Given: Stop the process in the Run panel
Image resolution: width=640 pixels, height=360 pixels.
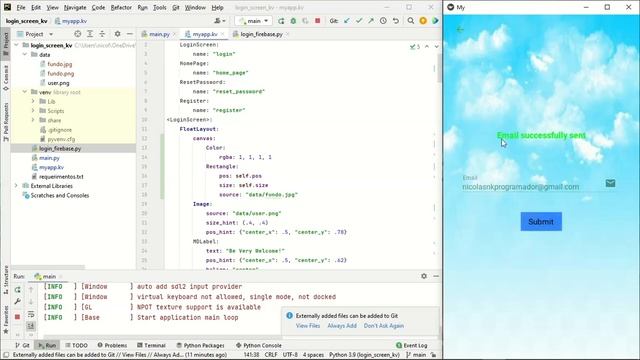Looking at the screenshot, I should 18,317.
